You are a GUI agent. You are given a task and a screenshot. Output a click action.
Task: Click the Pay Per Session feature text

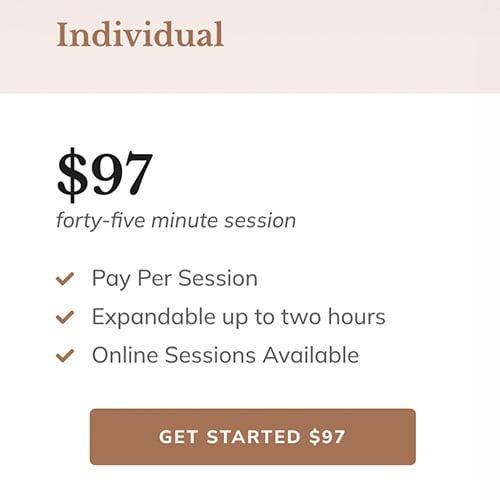[175, 278]
